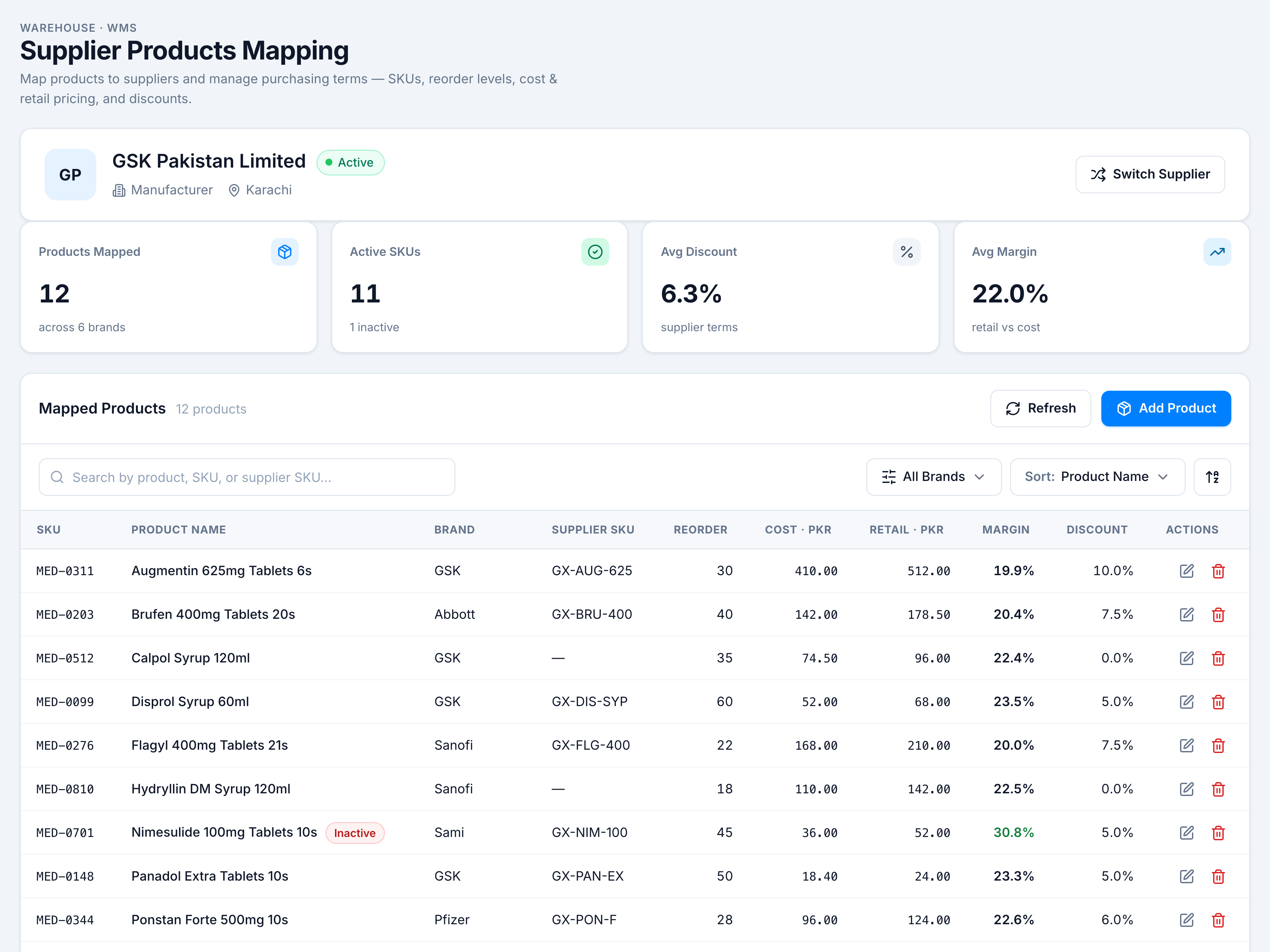Click the Add Product button
Screen dimensions: 1270x952
[x=1165, y=409]
